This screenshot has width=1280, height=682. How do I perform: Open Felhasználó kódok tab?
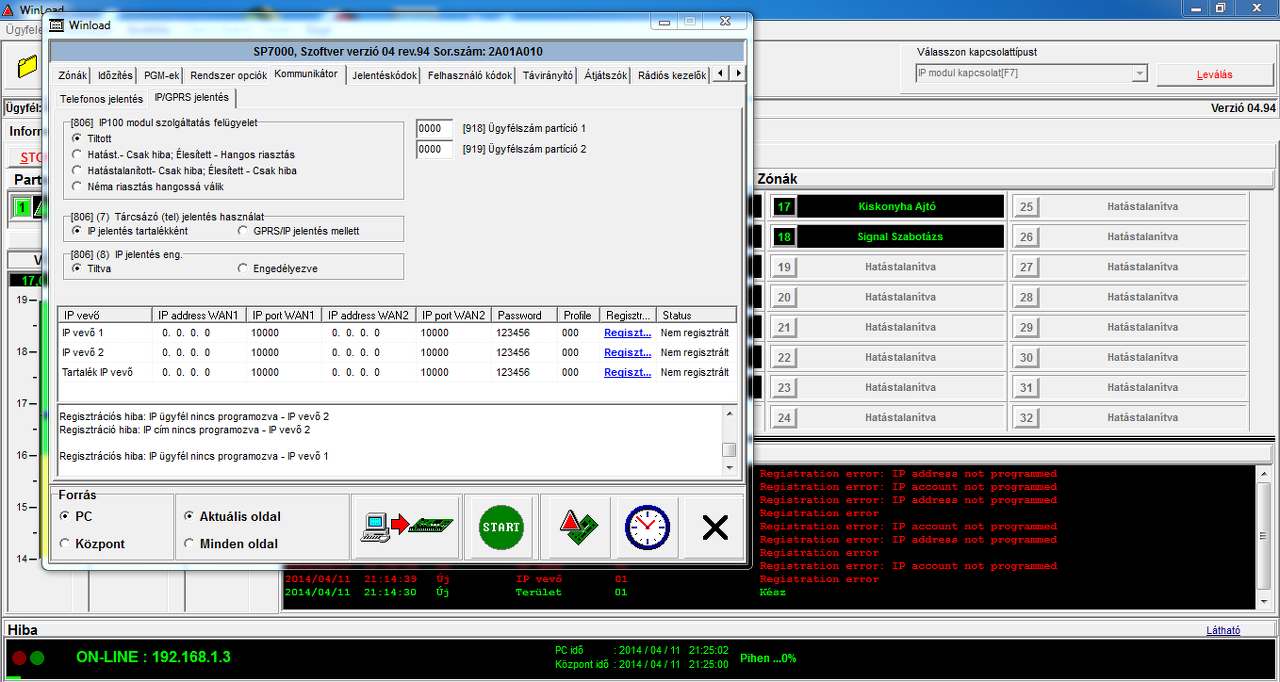[x=470, y=75]
